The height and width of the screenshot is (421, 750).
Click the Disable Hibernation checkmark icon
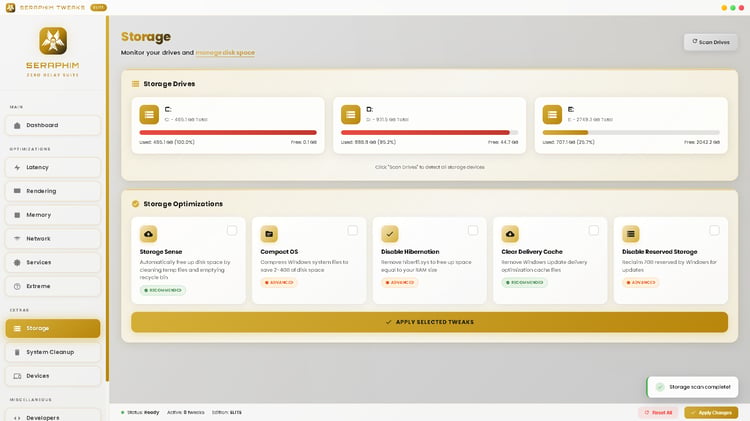tap(390, 234)
